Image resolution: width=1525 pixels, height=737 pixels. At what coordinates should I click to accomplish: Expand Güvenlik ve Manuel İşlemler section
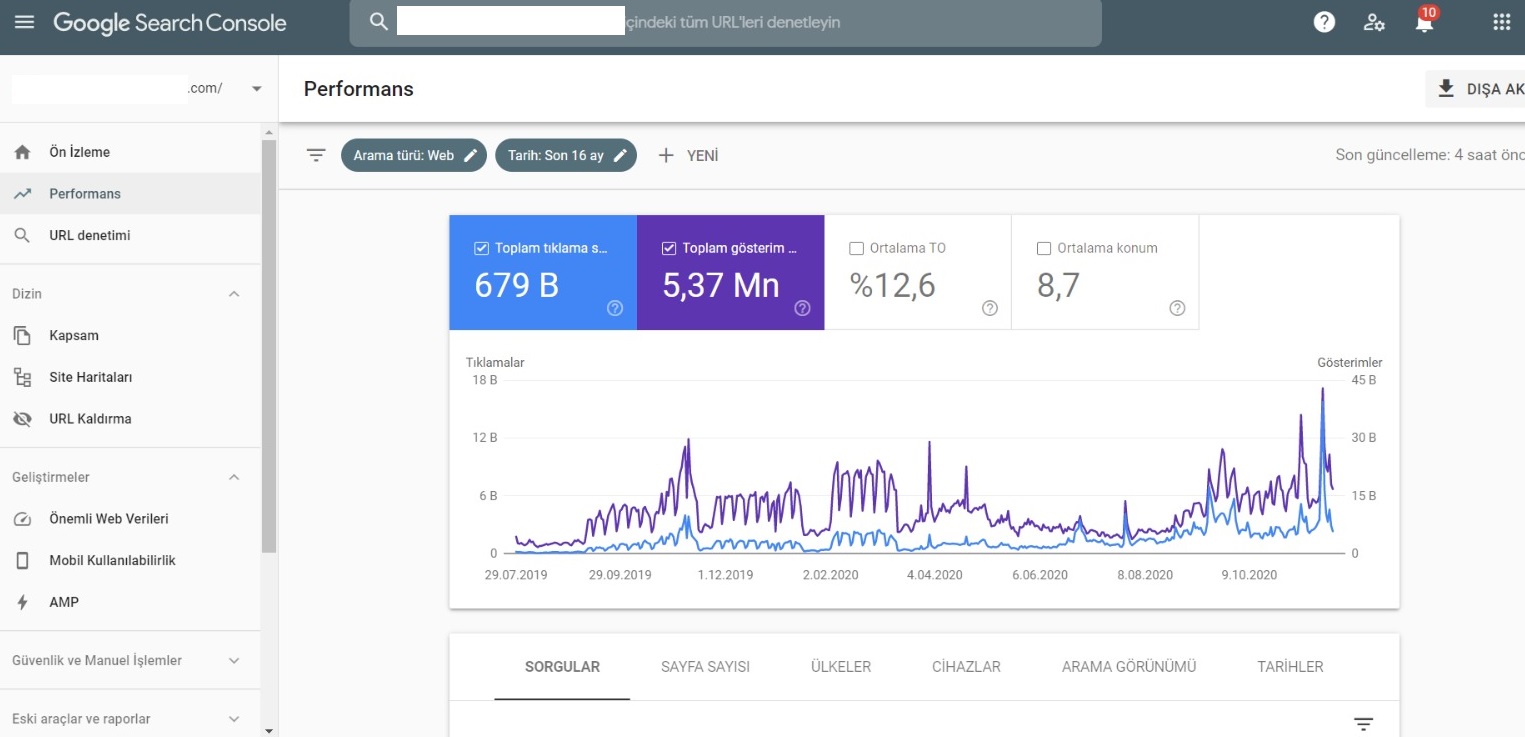click(234, 660)
